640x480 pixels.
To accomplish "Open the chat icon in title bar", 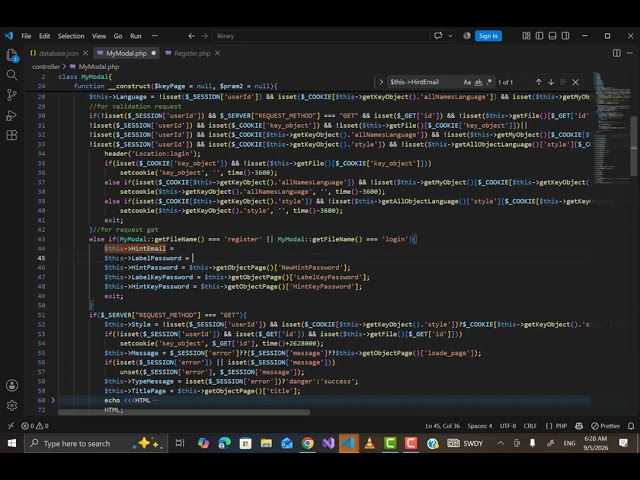I will pos(438,36).
